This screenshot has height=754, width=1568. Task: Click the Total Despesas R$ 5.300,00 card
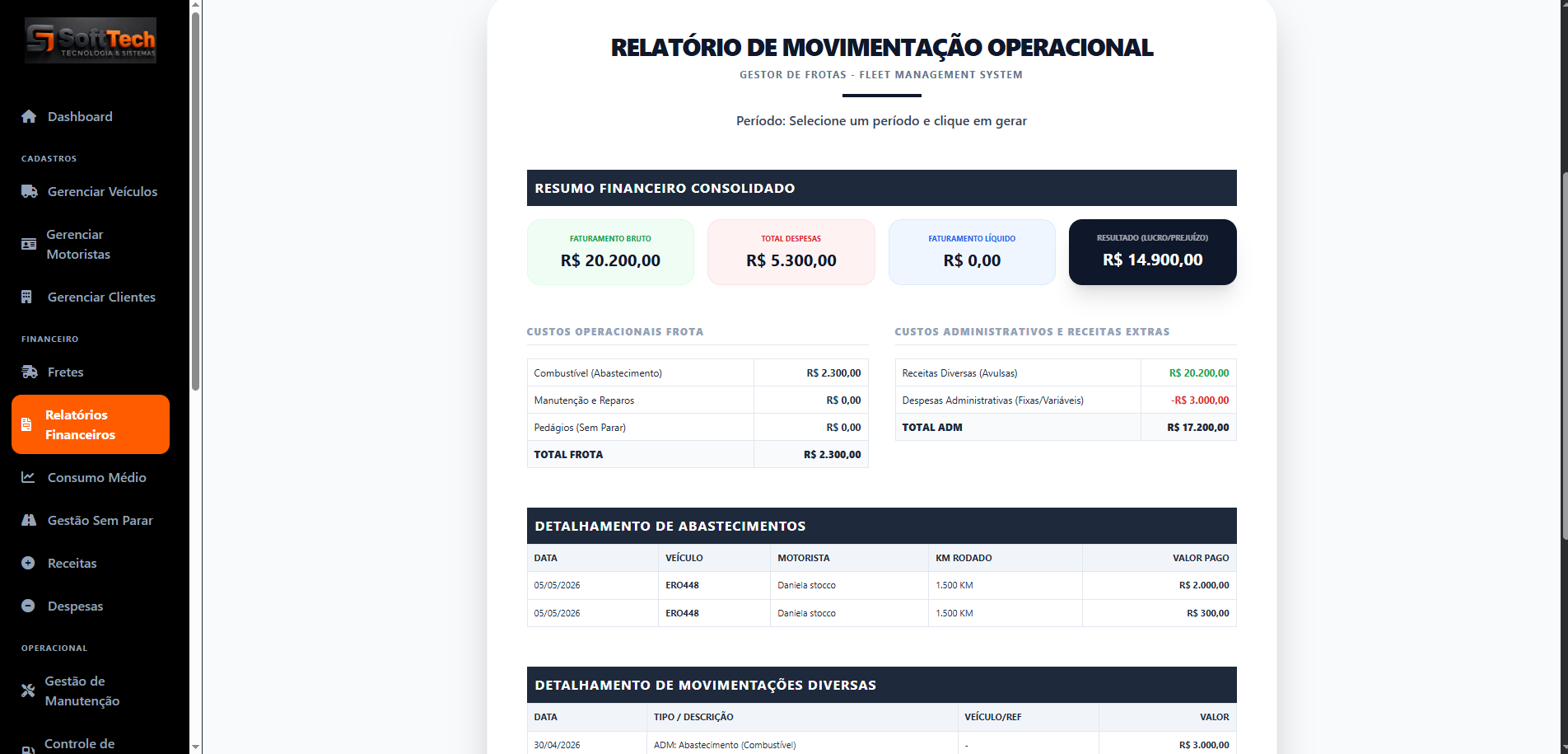pyautogui.click(x=791, y=252)
